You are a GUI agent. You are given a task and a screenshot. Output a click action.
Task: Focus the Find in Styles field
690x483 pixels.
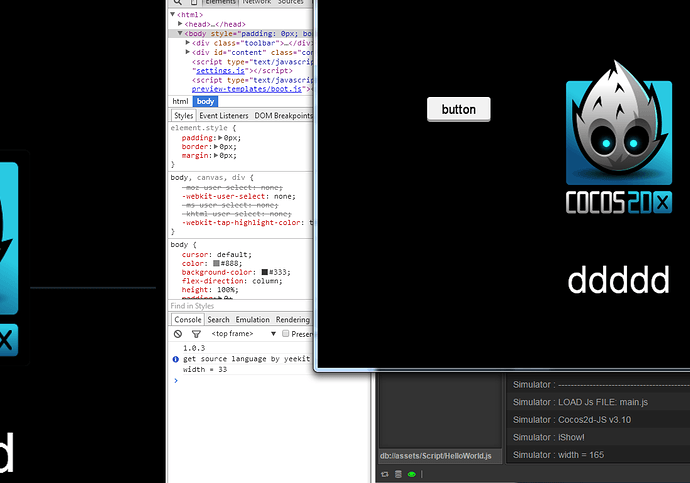(x=240, y=306)
